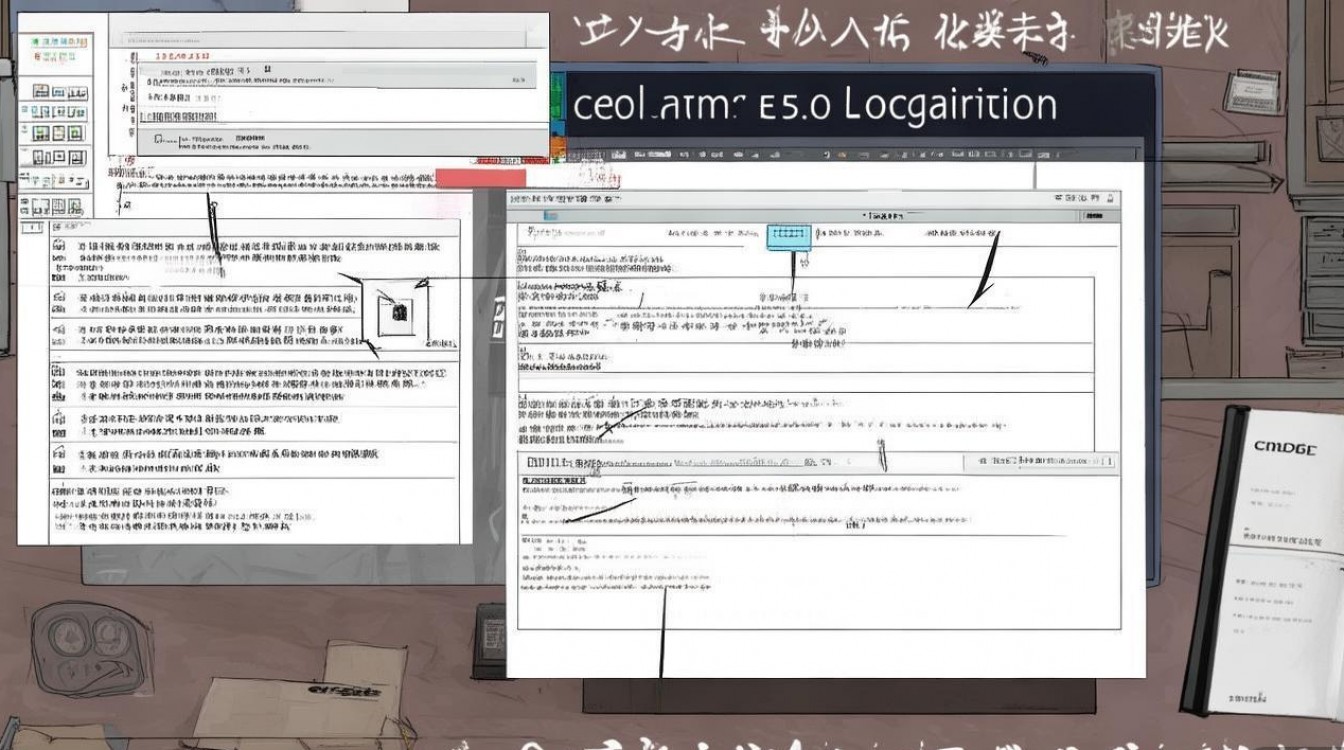Viewport: 1344px width, 750px height.
Task: Click the first row of left sidebar icons
Action: click(56, 91)
